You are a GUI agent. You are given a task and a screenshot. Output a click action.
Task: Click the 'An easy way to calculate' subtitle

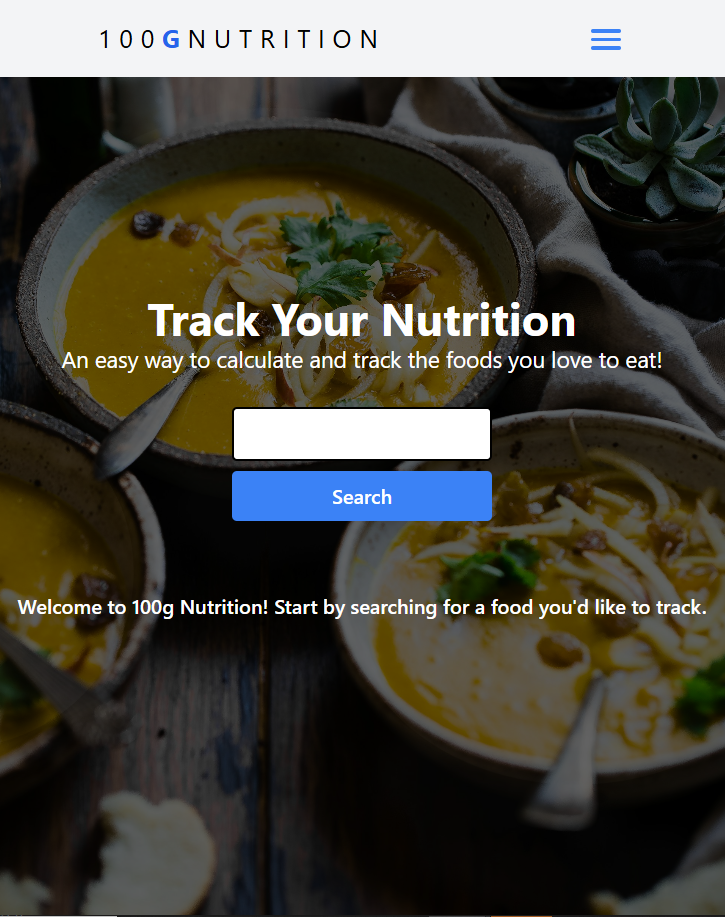[362, 360]
